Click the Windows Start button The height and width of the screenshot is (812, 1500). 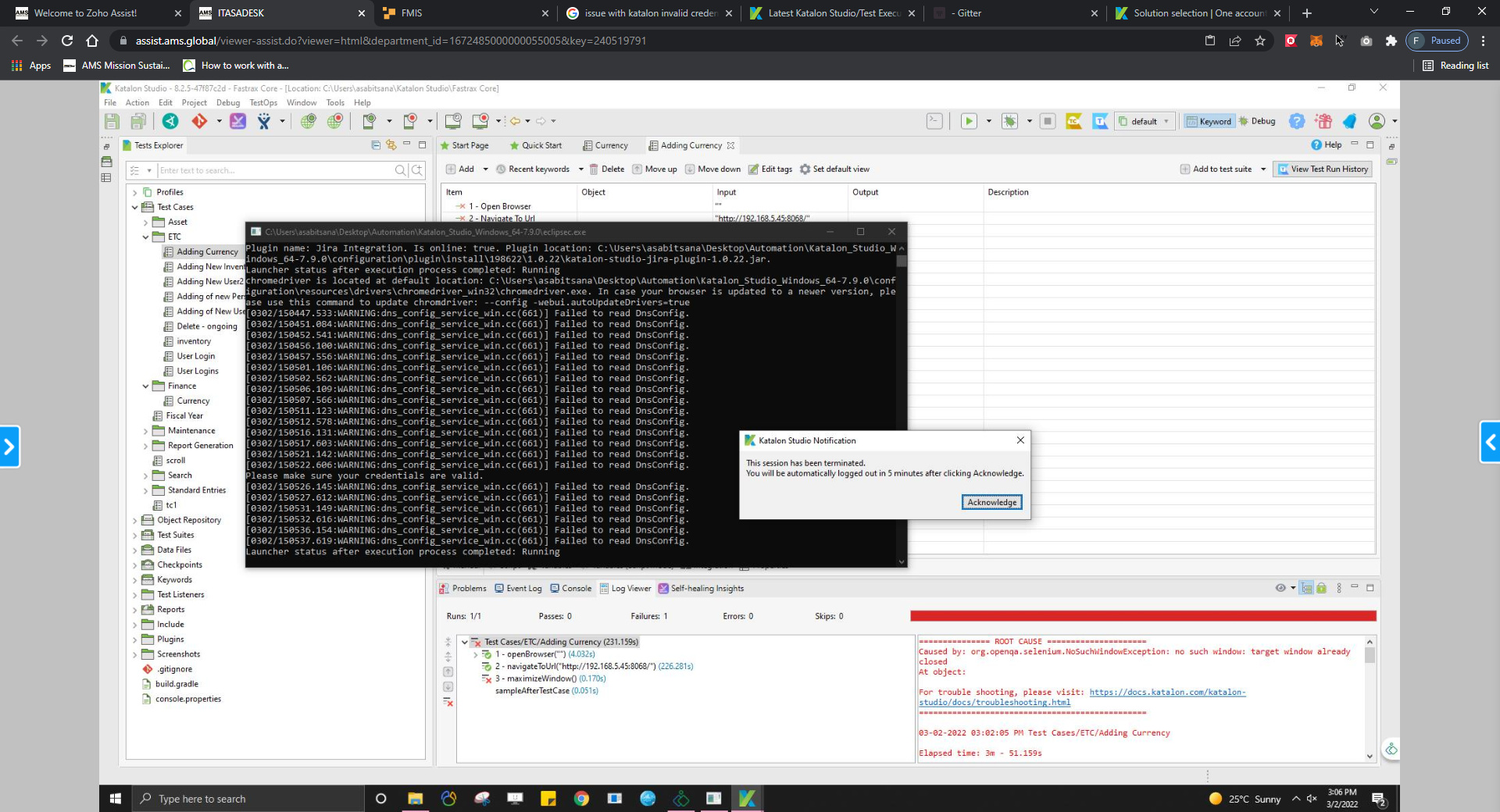point(116,798)
